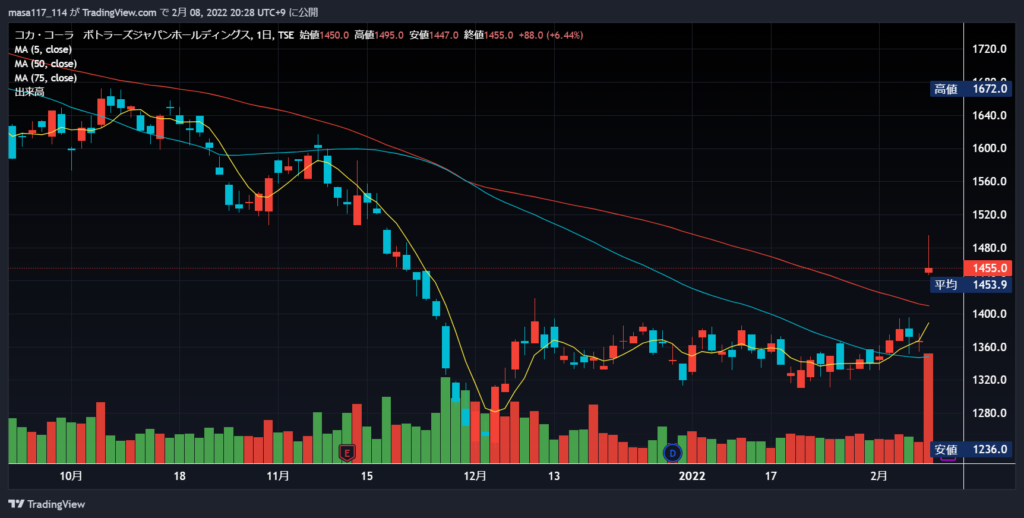Click the 安値1447.0 value in the header
Viewport: 1024px width, 518px height.
click(434, 35)
